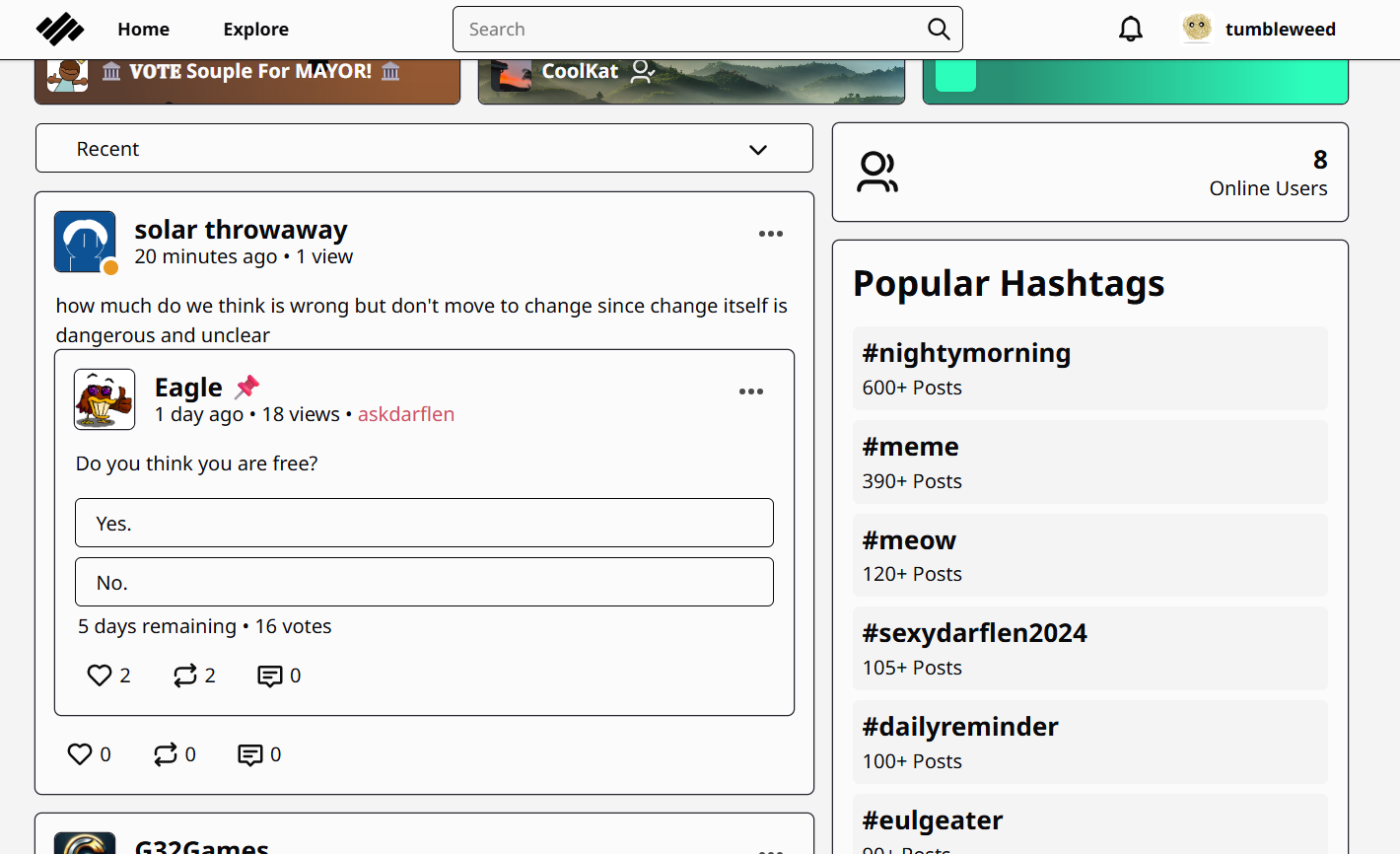Open the askdarflen link
The width and height of the screenshot is (1400, 854).
coord(405,414)
